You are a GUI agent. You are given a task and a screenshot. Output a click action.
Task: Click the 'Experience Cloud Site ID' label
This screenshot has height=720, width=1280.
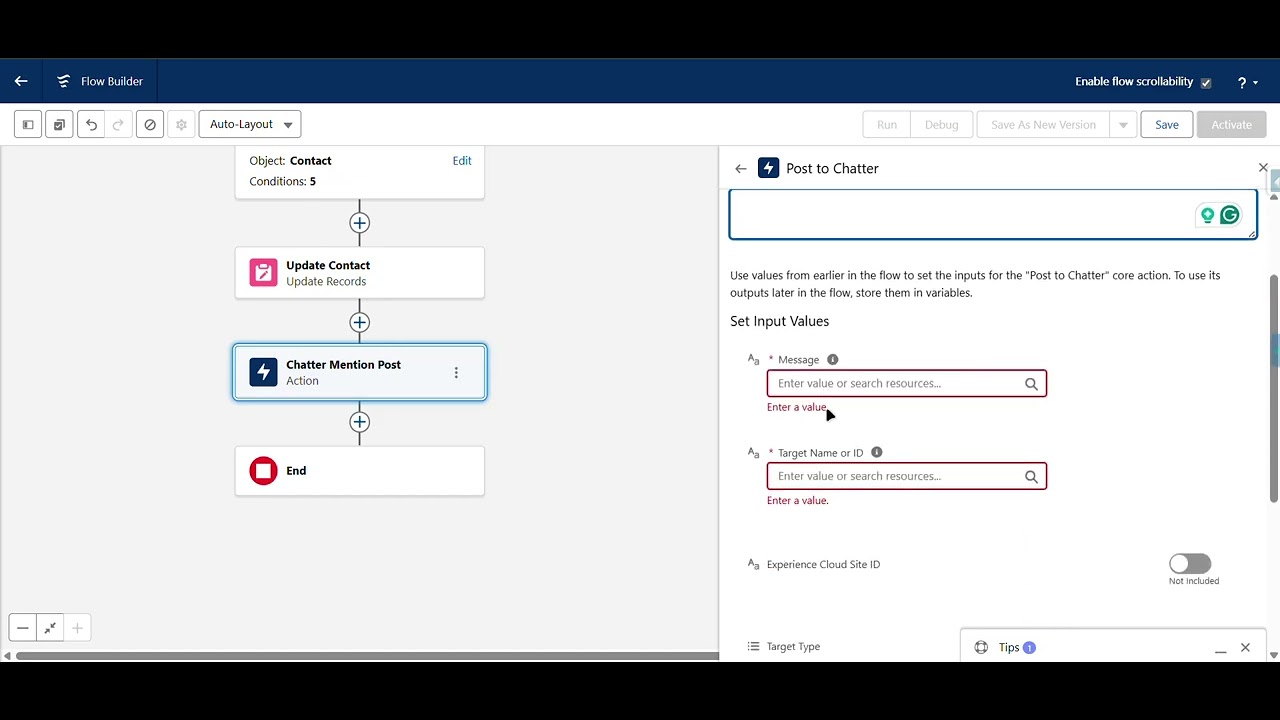pyautogui.click(x=823, y=565)
